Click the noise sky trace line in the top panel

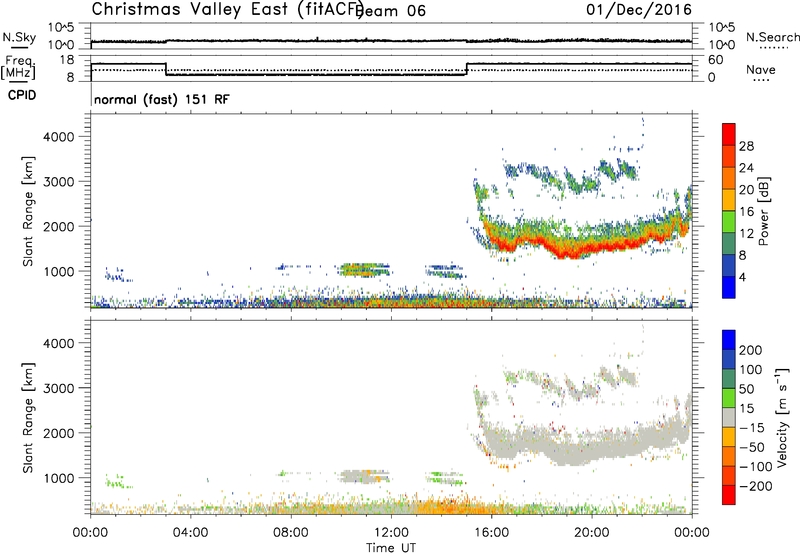[391, 41]
